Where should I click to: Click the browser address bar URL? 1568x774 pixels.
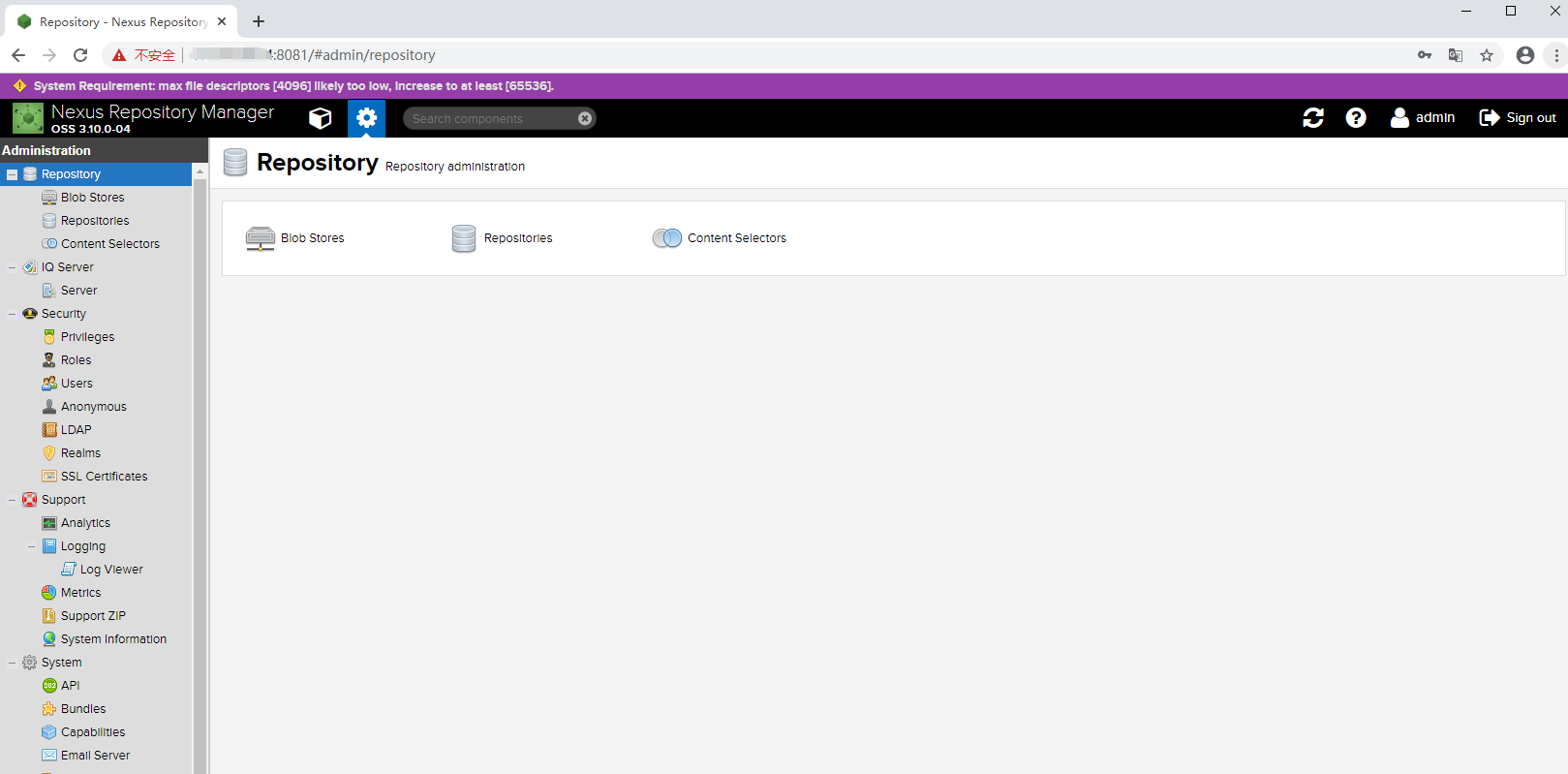click(x=312, y=55)
